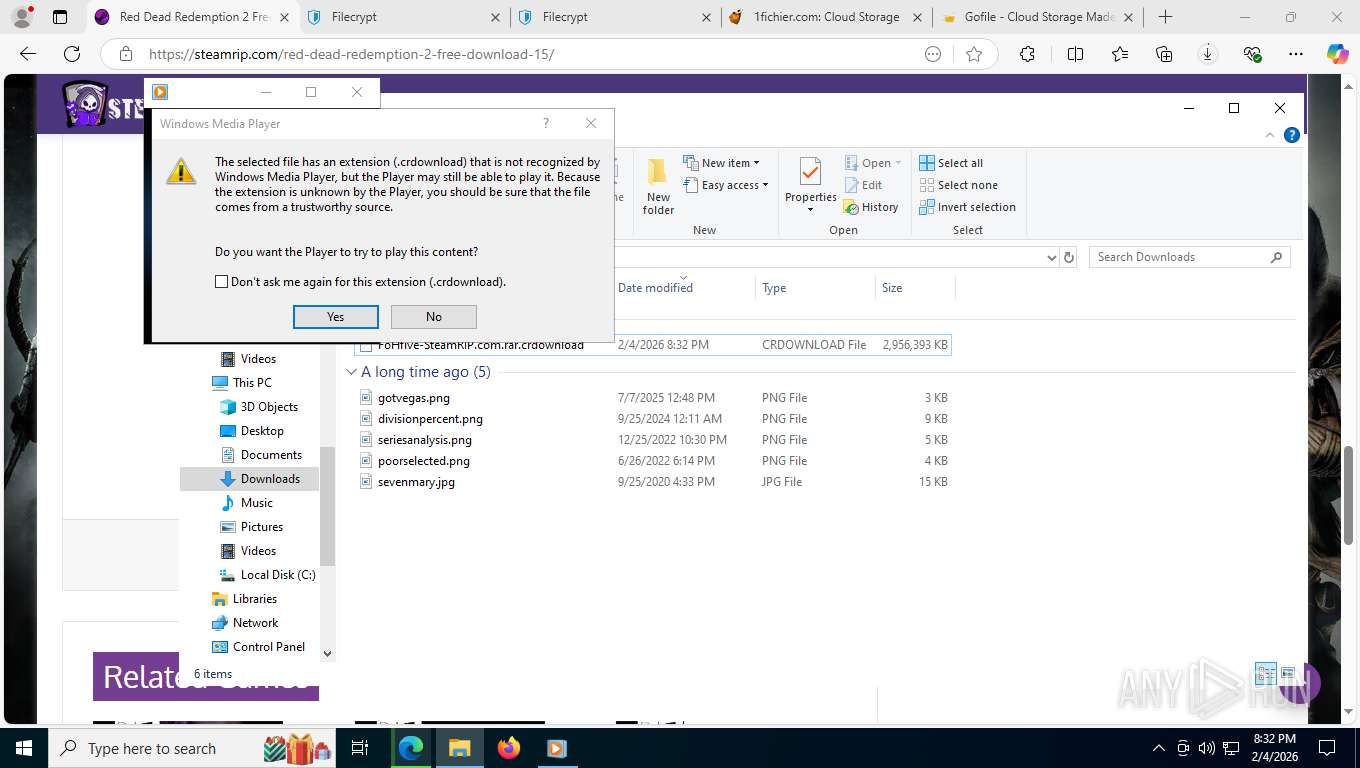Open a new Edge tab
The height and width of the screenshot is (768, 1360).
coord(1165,17)
